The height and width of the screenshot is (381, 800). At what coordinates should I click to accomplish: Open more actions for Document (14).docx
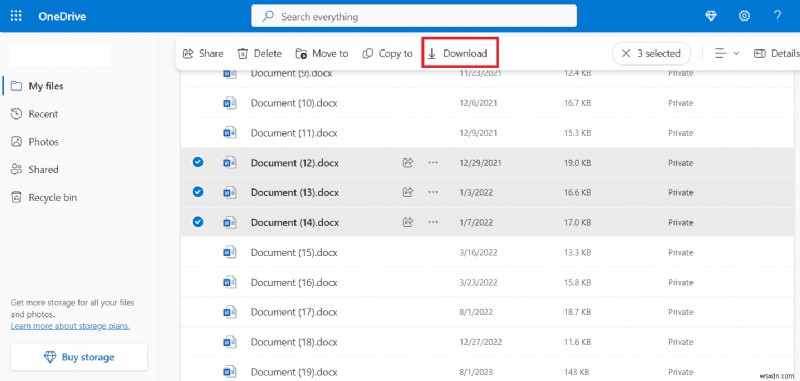[433, 222]
